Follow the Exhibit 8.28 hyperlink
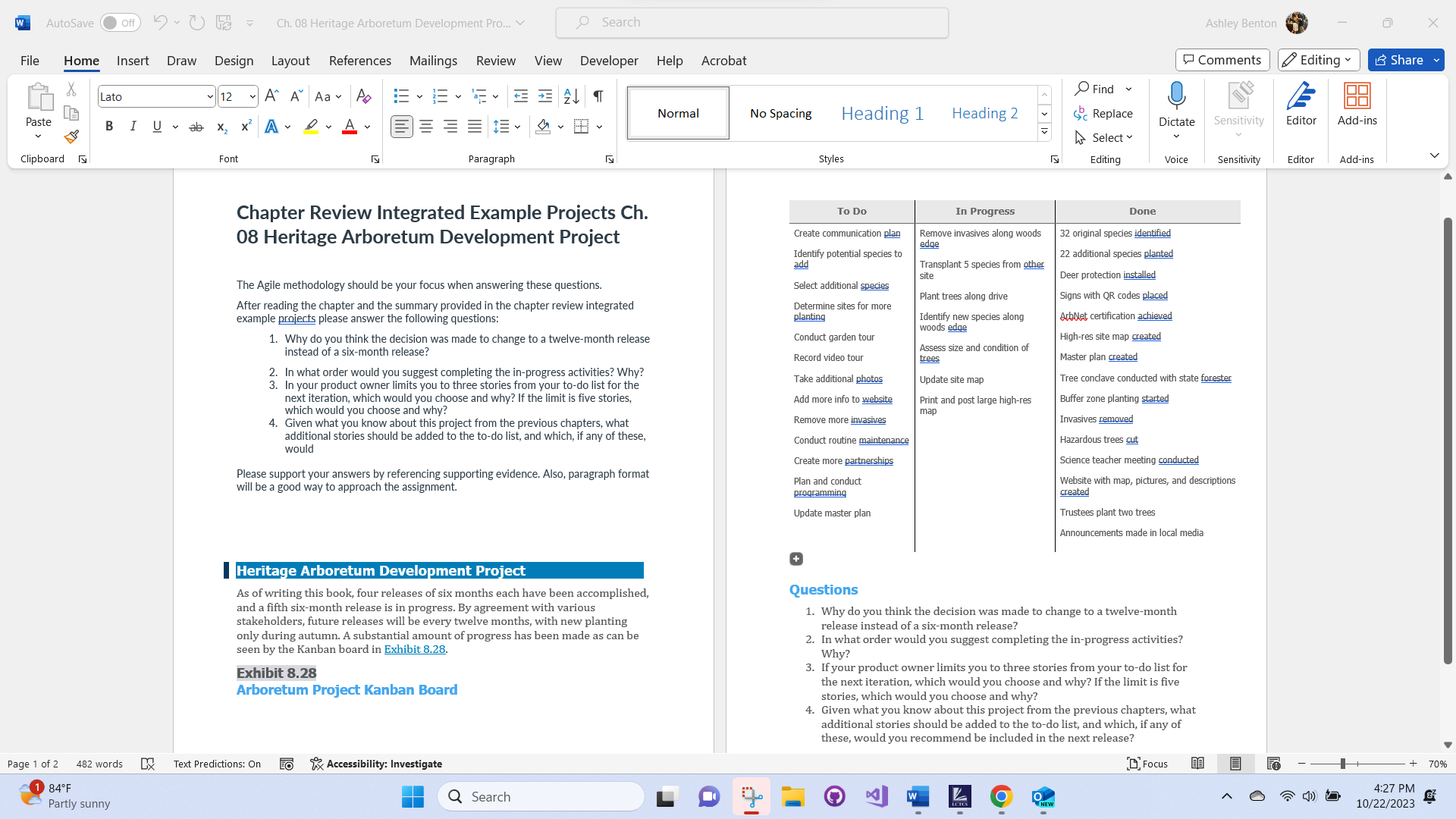The width and height of the screenshot is (1456, 819). click(x=414, y=649)
